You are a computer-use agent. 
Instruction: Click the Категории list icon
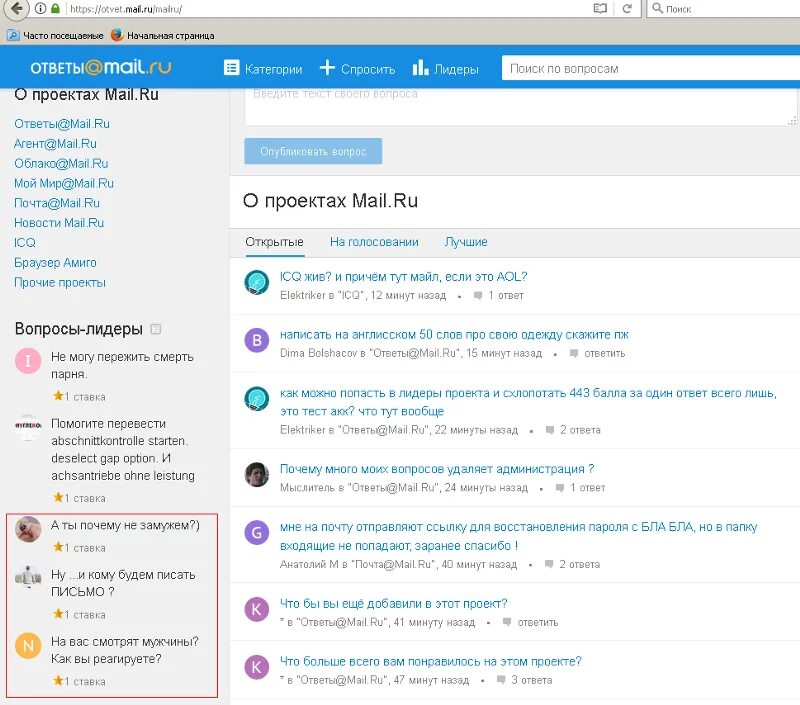231,68
